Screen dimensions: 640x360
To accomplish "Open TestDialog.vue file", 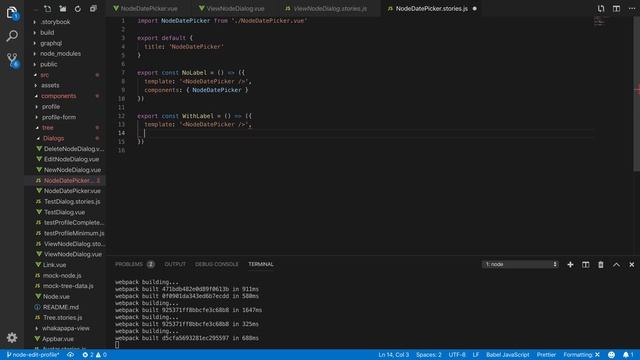I will (x=64, y=212).
